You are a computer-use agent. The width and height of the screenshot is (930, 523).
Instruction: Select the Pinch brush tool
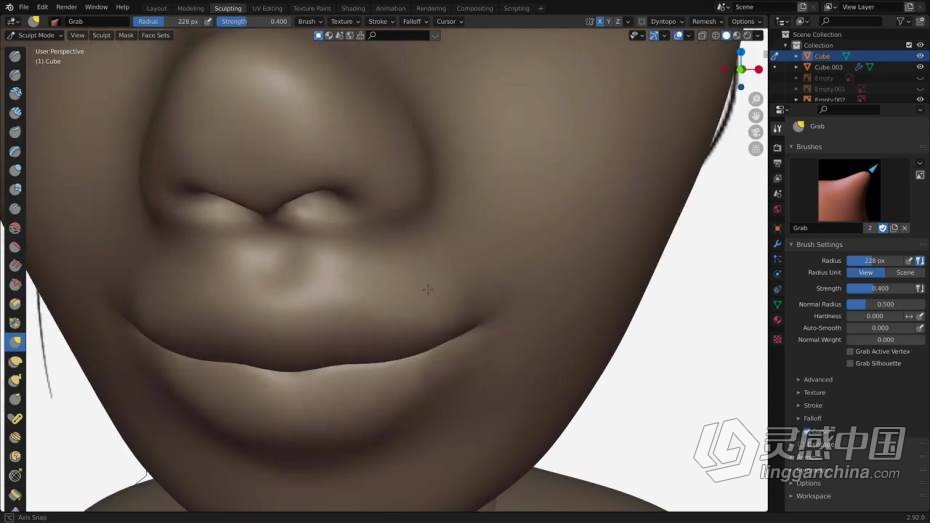point(15,323)
